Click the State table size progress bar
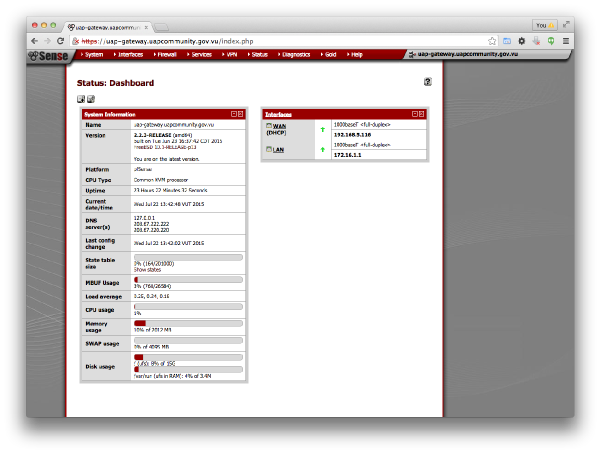The width and height of the screenshot is (600, 453). [188, 257]
